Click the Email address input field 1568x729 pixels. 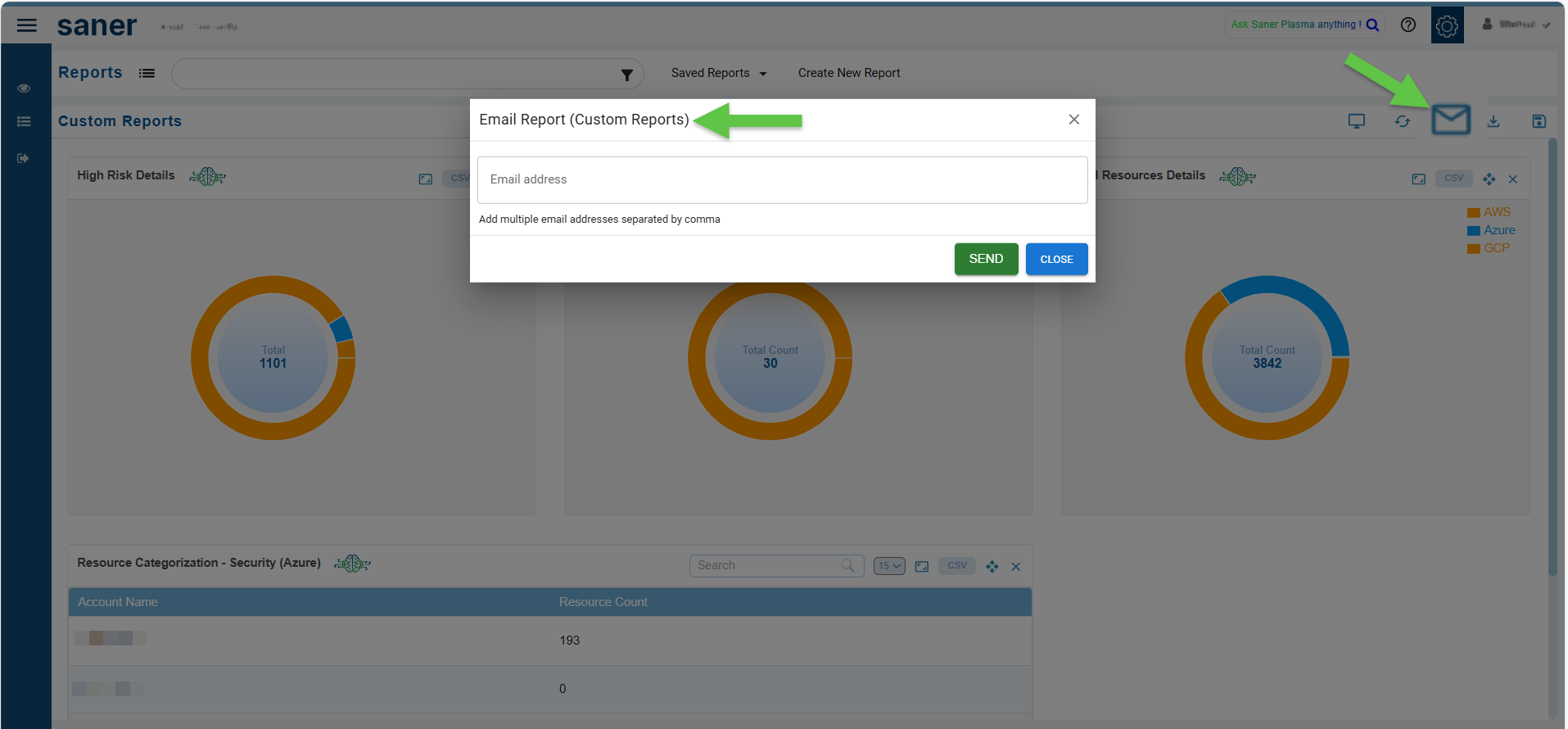pyautogui.click(x=782, y=179)
